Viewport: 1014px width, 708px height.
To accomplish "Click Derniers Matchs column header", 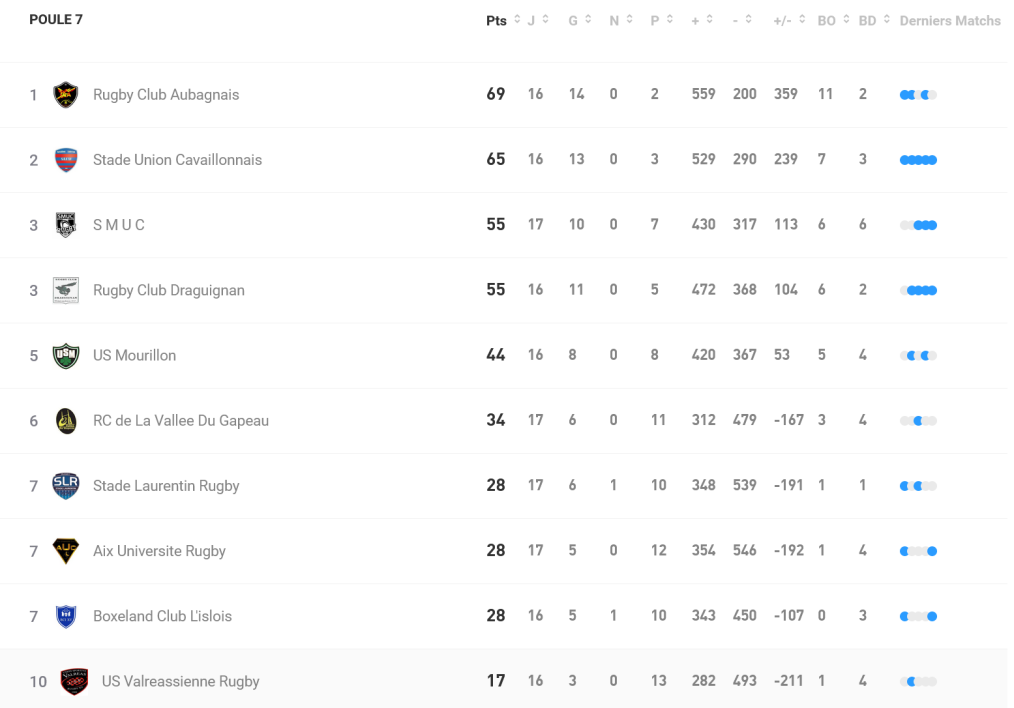I will click(x=949, y=21).
